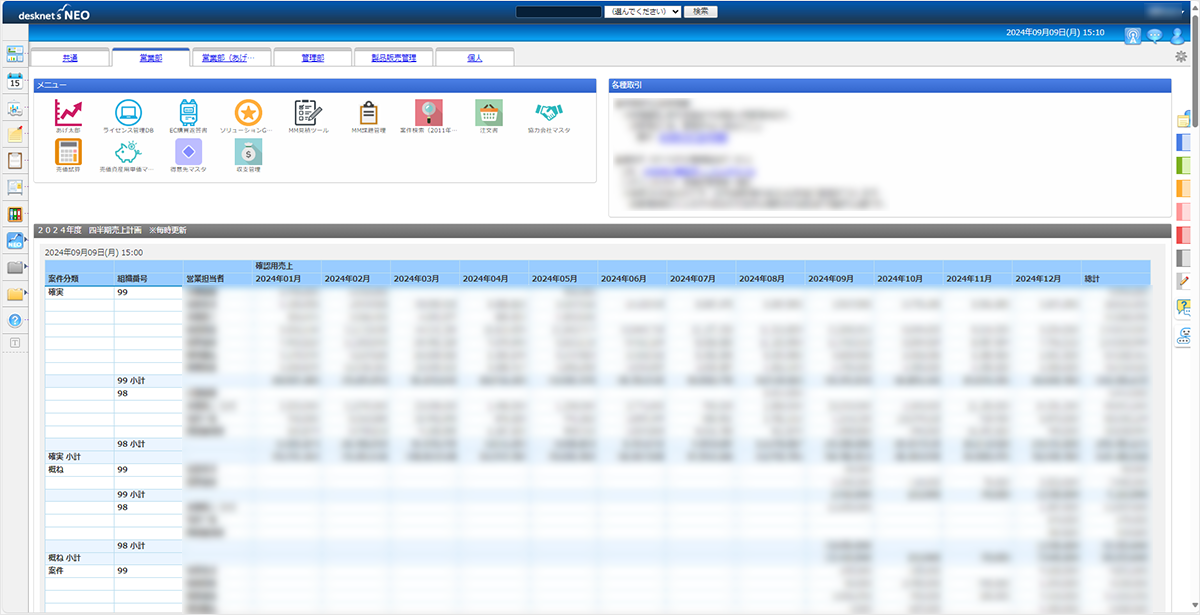
Task: Open ライセンス管理DB laptop icon
Action: [128, 113]
